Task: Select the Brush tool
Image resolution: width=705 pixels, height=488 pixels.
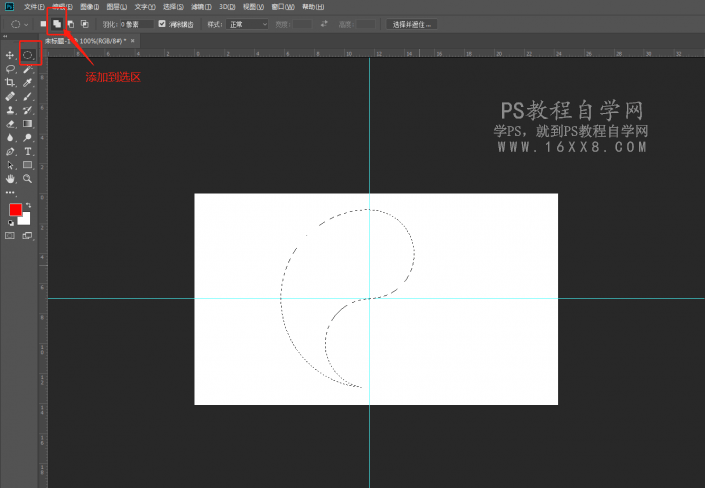Action: pyautogui.click(x=28, y=97)
